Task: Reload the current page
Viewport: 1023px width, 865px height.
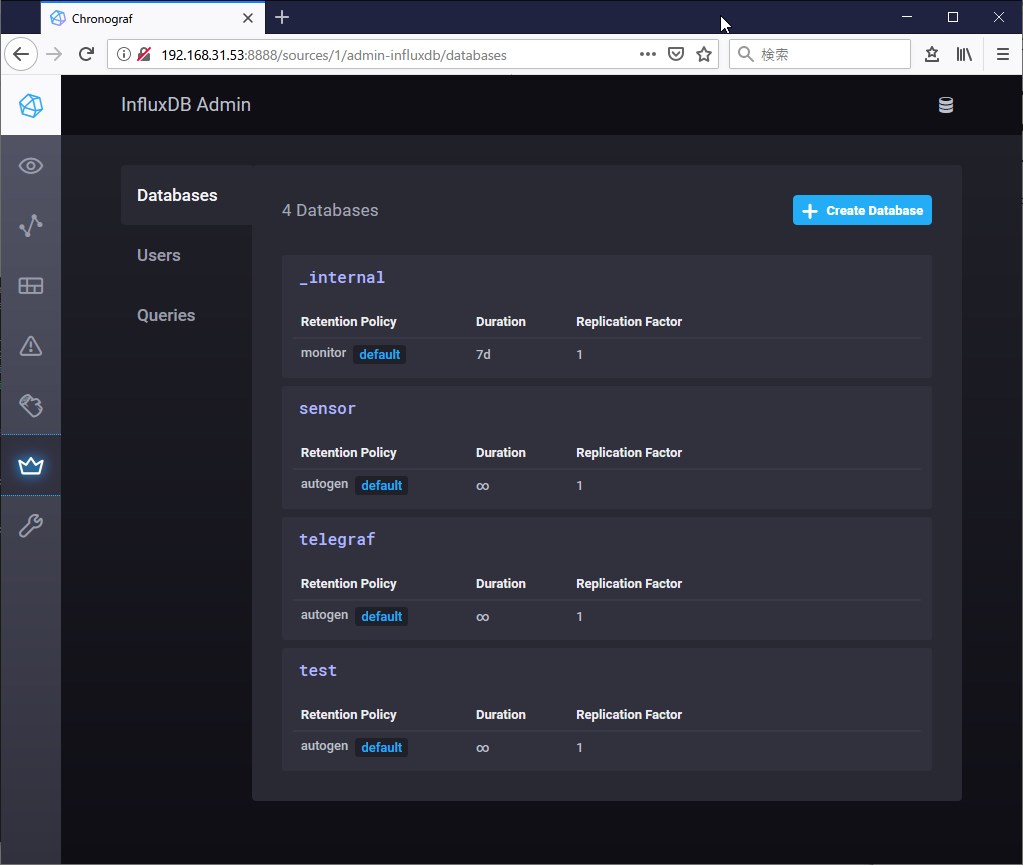Action: tap(86, 54)
